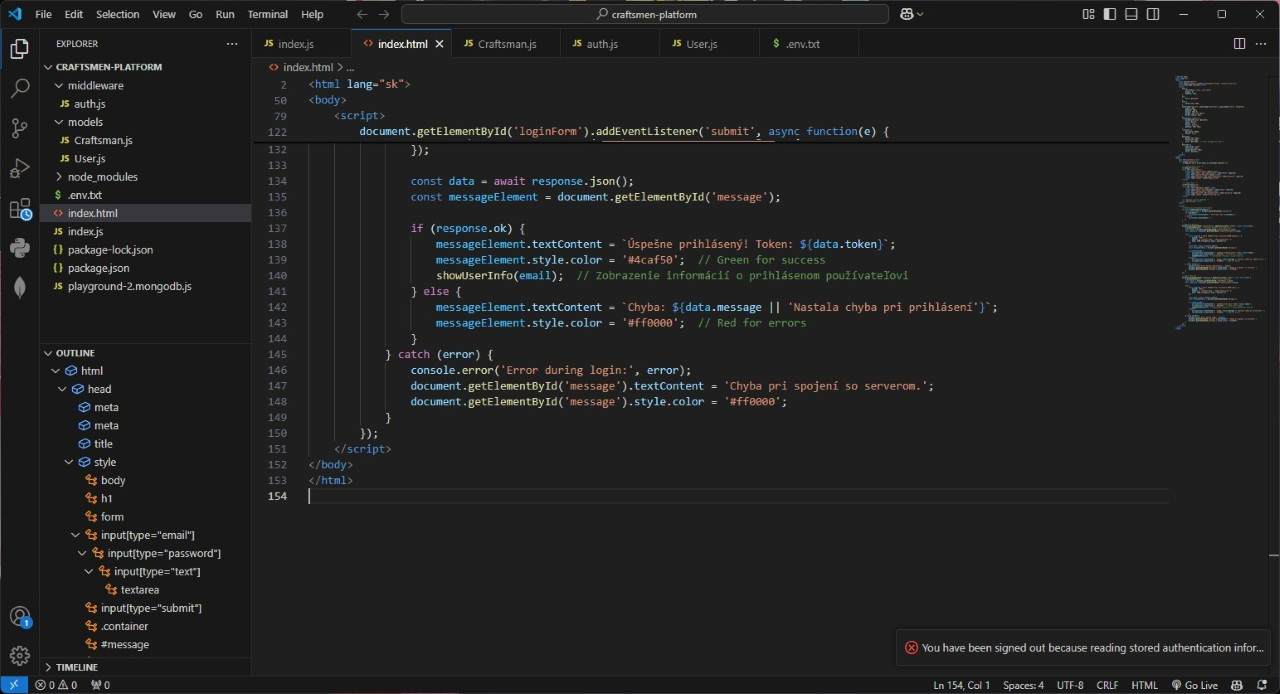This screenshot has height=694, width=1280.
Task: Change the HTML language mode
Action: (1144, 685)
